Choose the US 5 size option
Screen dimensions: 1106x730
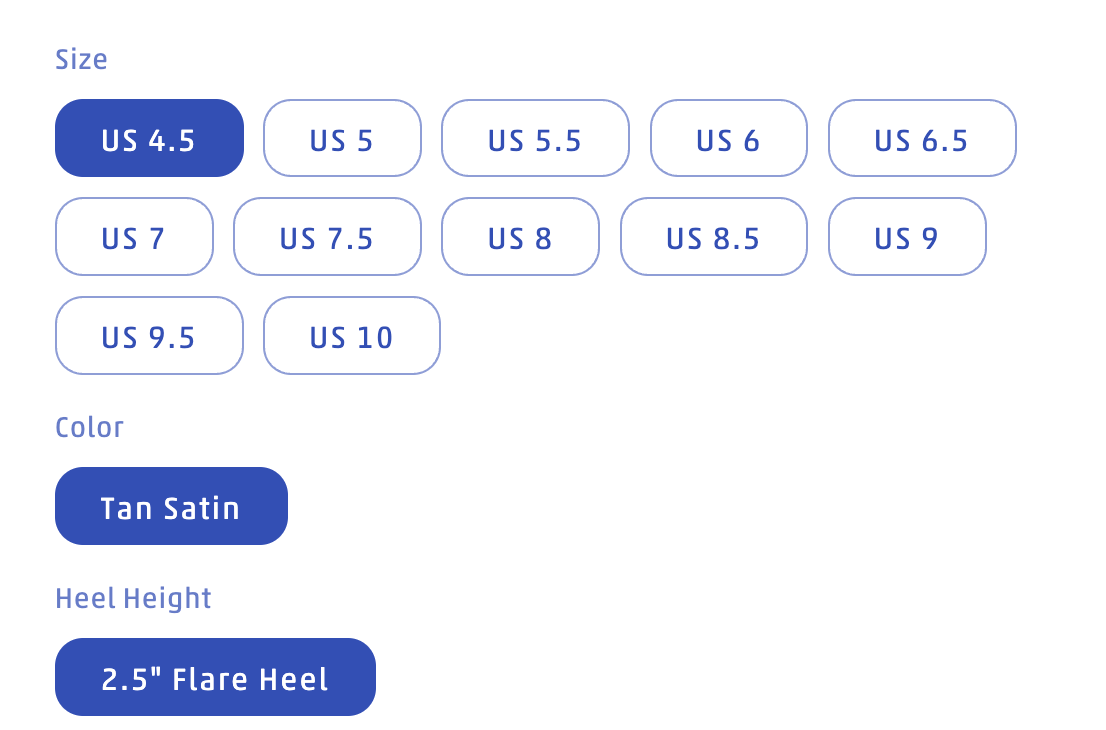coord(342,138)
